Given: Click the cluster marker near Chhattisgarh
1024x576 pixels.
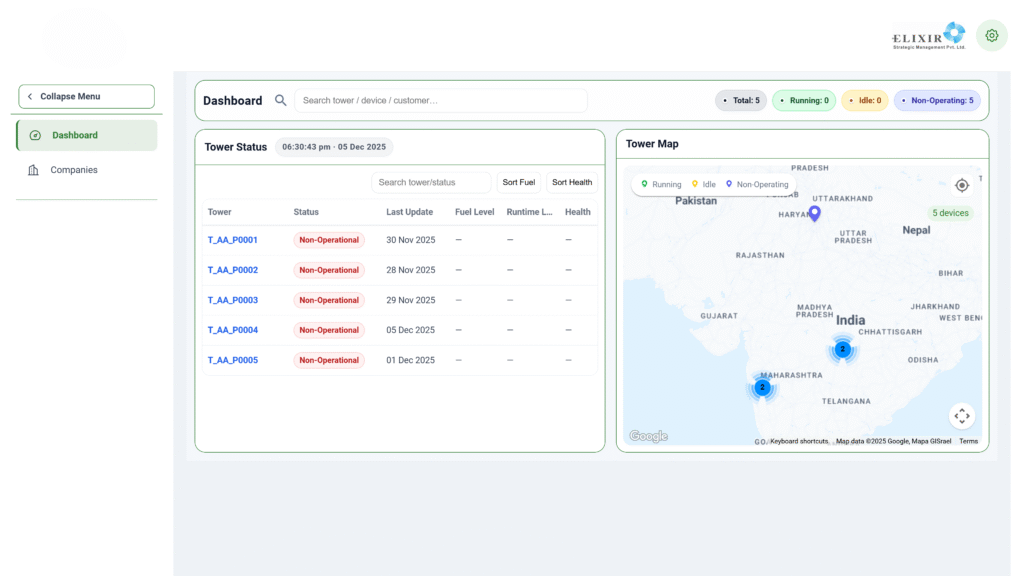Looking at the screenshot, I should pos(843,349).
